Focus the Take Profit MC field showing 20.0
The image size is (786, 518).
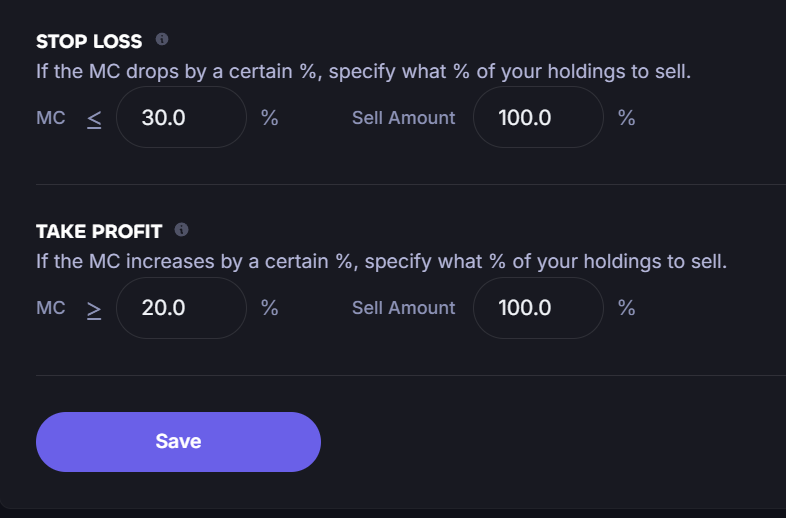pos(181,308)
